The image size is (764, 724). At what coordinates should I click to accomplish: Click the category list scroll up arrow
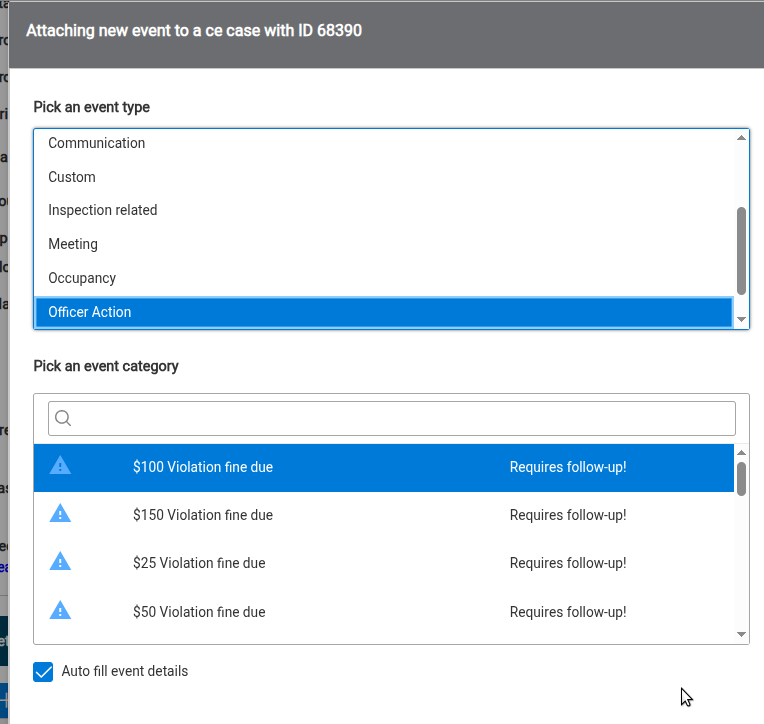click(x=742, y=453)
